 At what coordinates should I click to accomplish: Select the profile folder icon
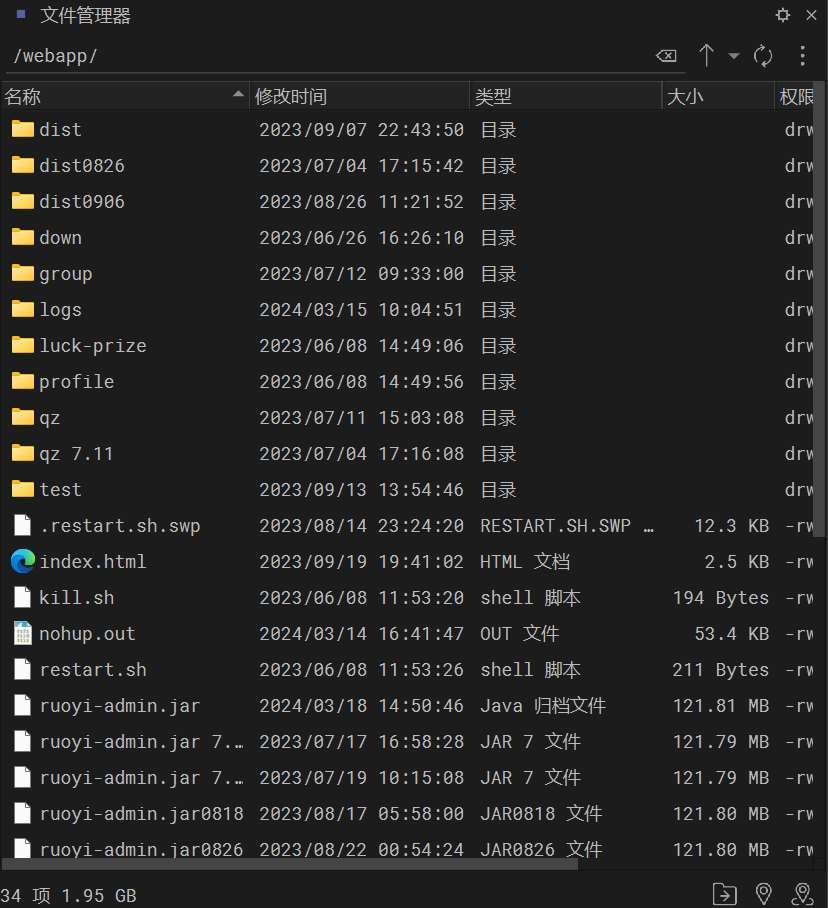pyautogui.click(x=23, y=381)
